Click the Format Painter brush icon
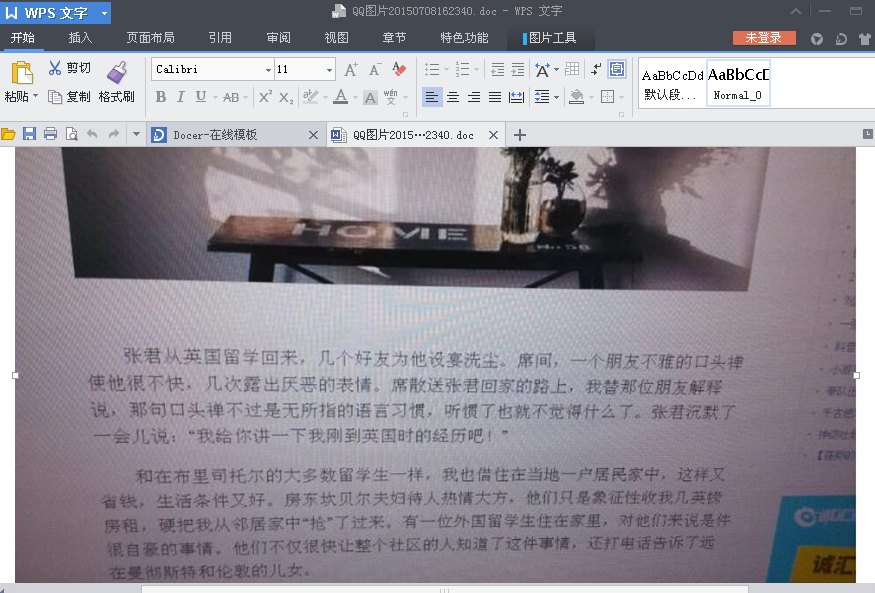The width and height of the screenshot is (875, 593). click(117, 72)
